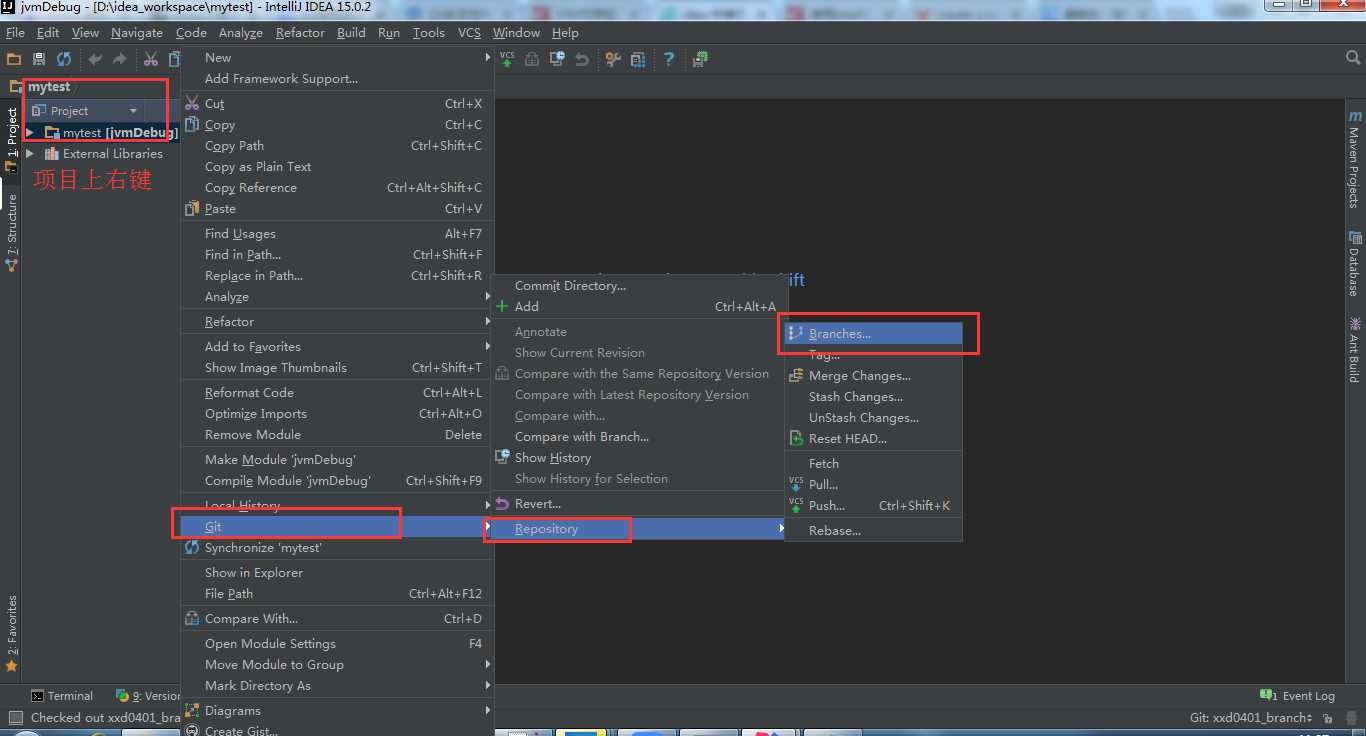The height and width of the screenshot is (736, 1366).
Task: Open the Terminal tool window tab
Action: 62,696
